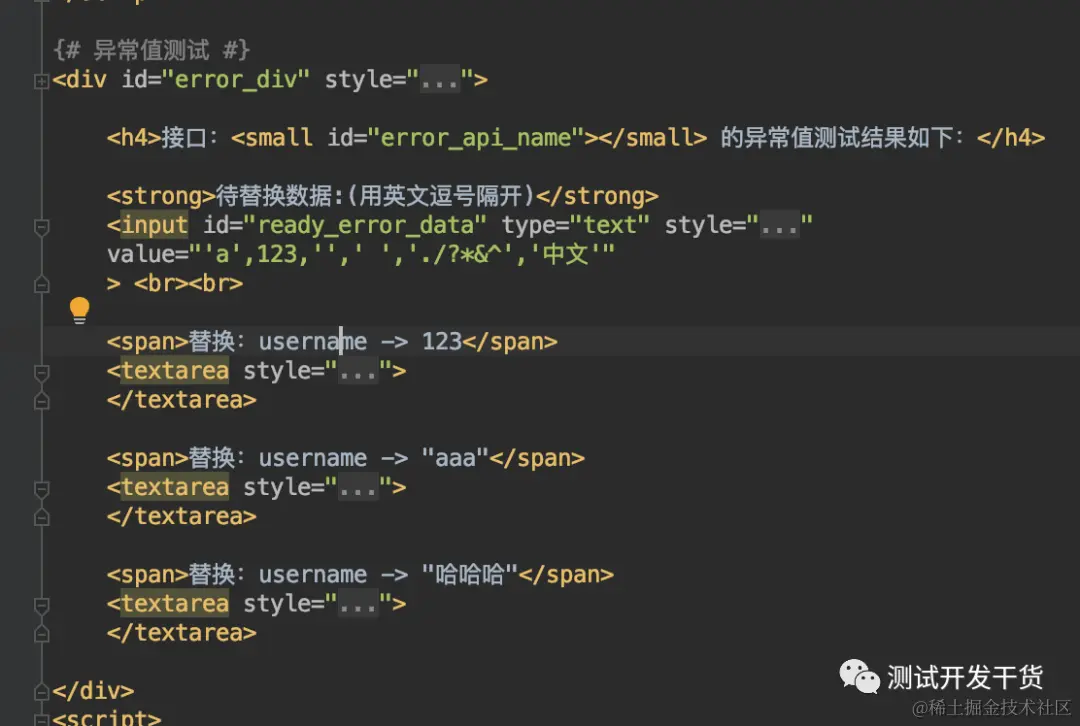Viewport: 1080px width, 726px height.
Task: Click the <small tag name
Action: click(x=271, y=138)
